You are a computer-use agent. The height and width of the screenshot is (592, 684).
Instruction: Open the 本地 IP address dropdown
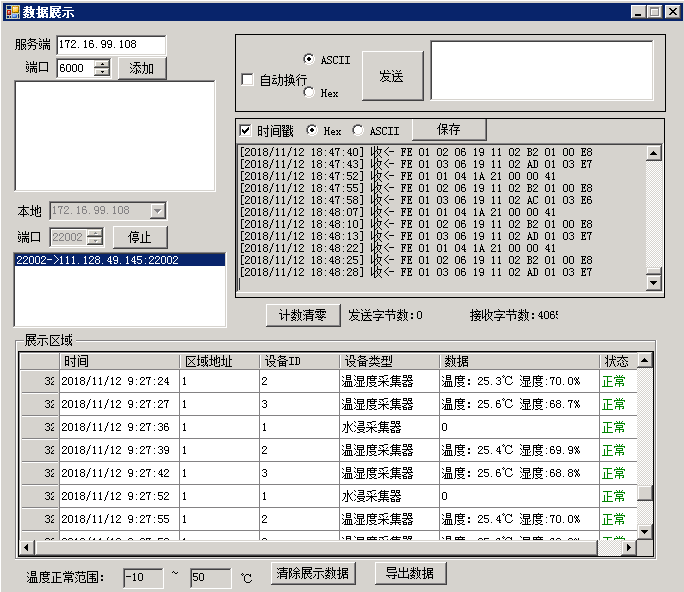coord(157,211)
